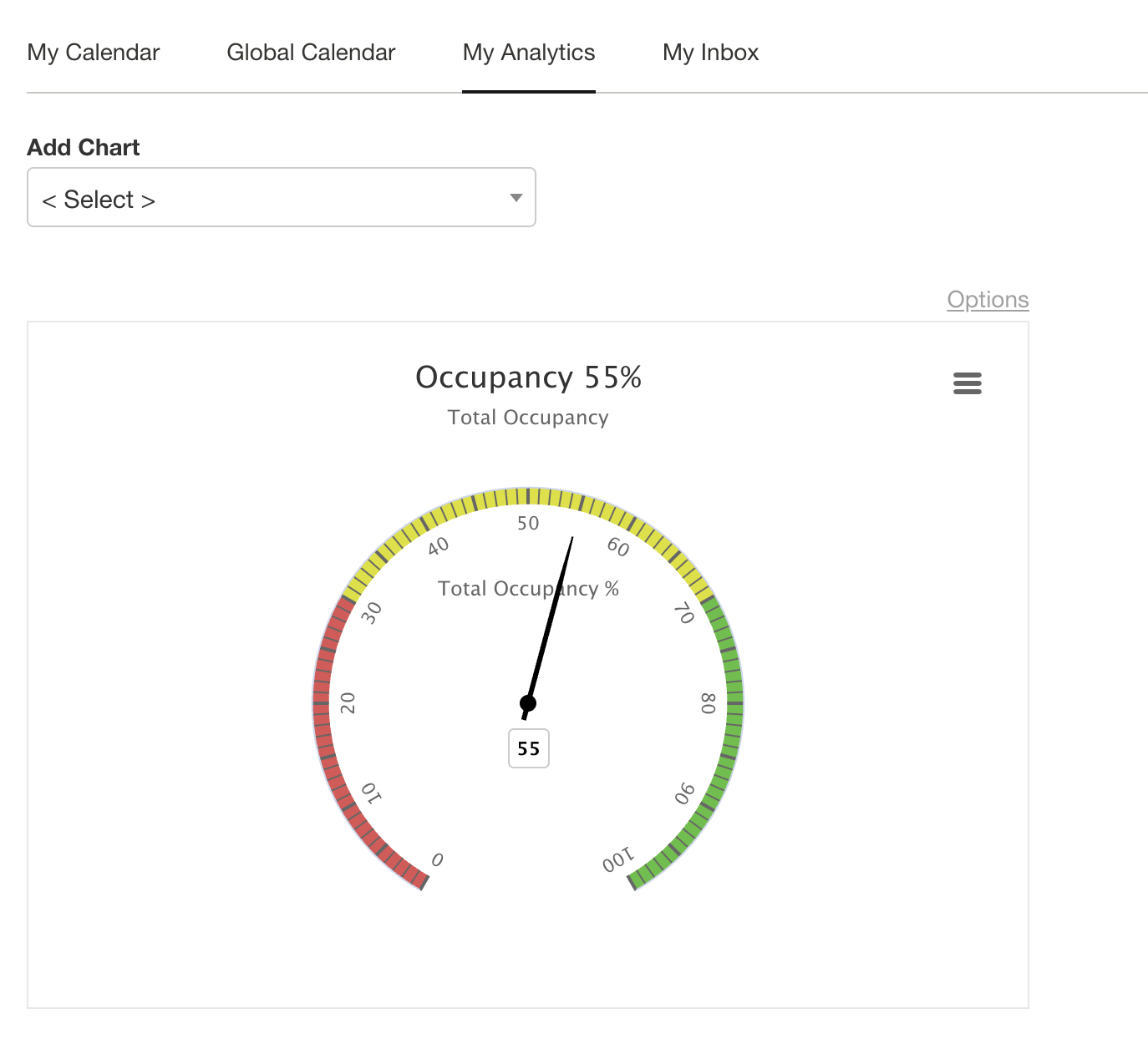Image resolution: width=1148 pixels, height=1039 pixels.
Task: Click the dropdown arrow on the Select box
Action: point(515,198)
